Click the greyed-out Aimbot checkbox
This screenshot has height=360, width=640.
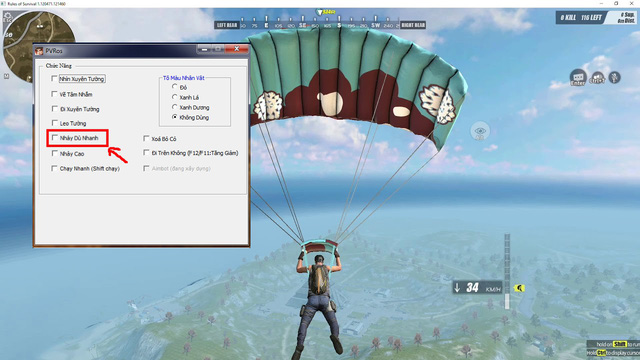[146, 168]
